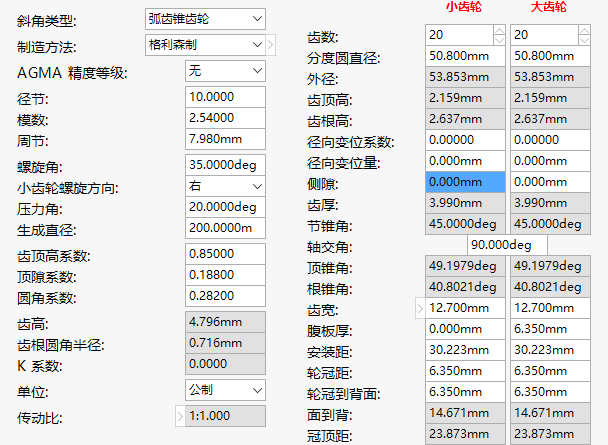The width and height of the screenshot is (608, 445).
Task: Click the 小齿轮 径向变位系数 field
Action: pyautogui.click(x=465, y=140)
